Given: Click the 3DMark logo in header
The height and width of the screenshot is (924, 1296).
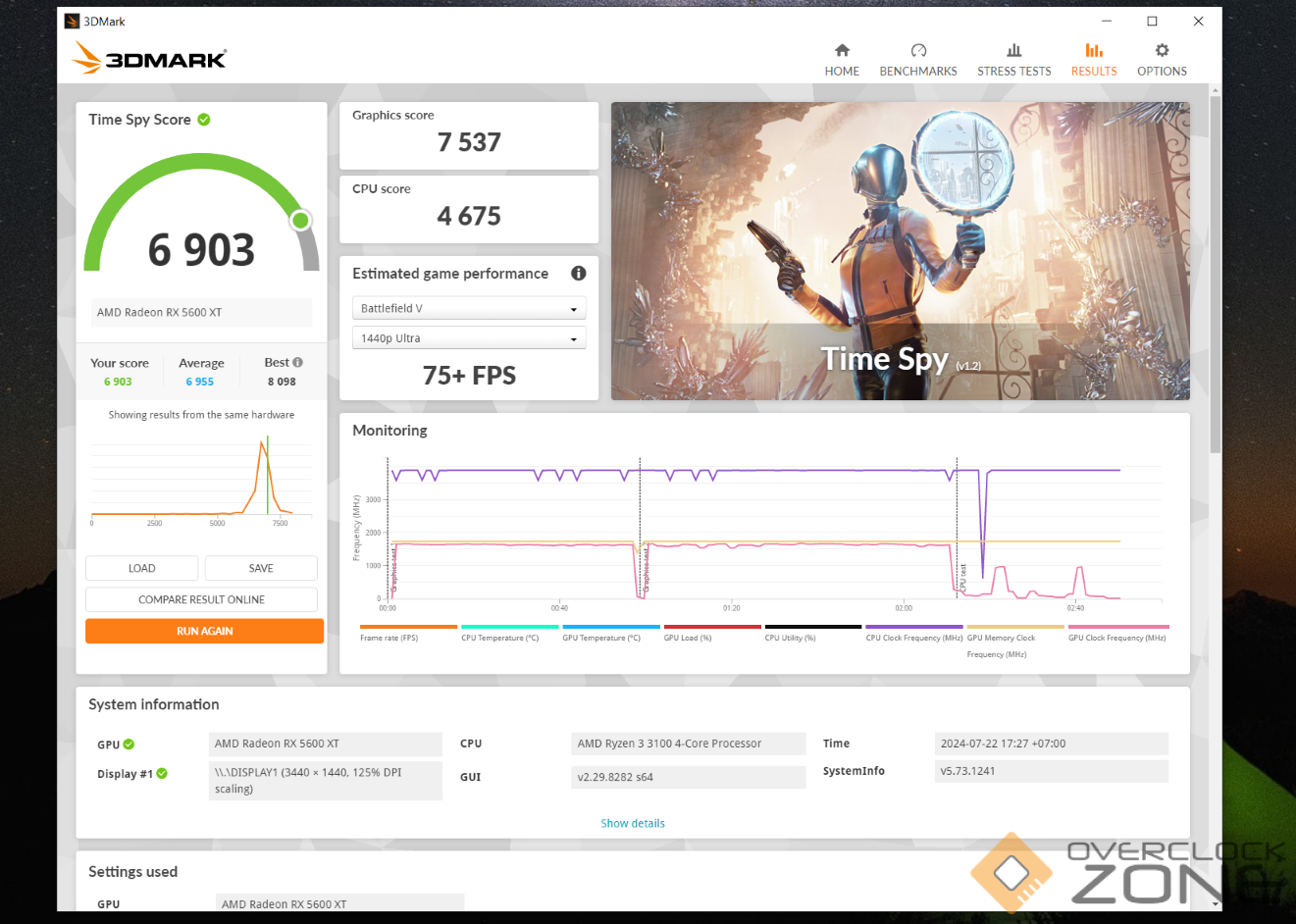Looking at the screenshot, I should [150, 59].
